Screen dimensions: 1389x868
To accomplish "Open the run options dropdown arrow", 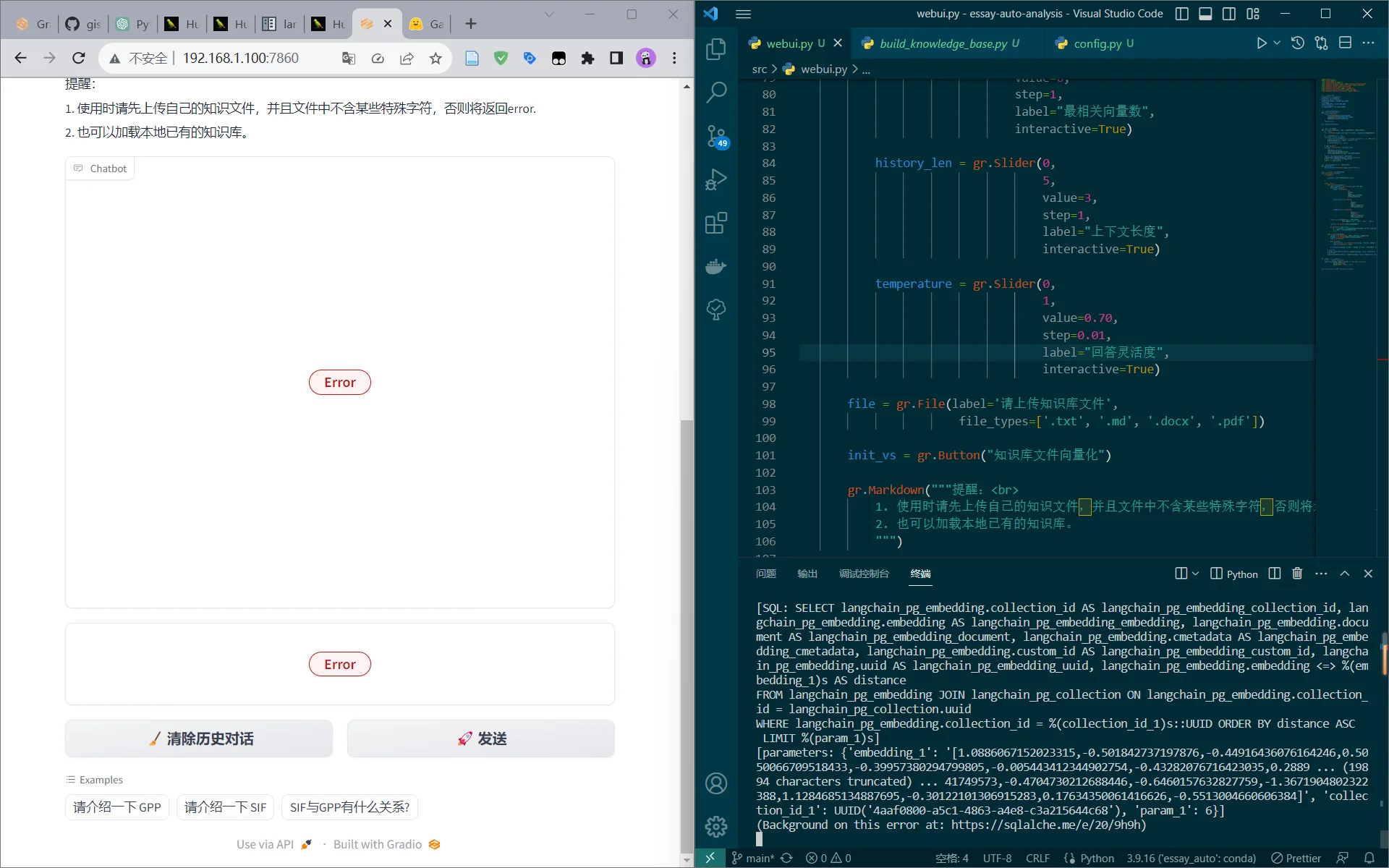I will click(1278, 43).
